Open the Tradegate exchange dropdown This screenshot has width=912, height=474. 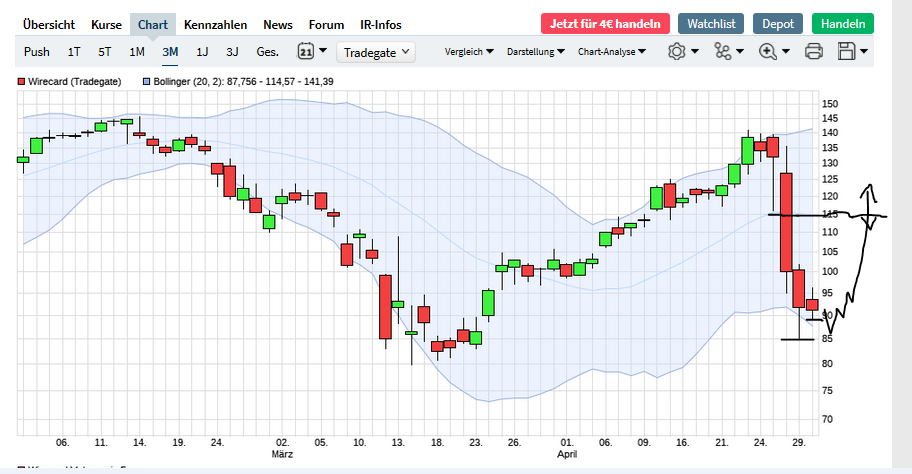point(377,52)
